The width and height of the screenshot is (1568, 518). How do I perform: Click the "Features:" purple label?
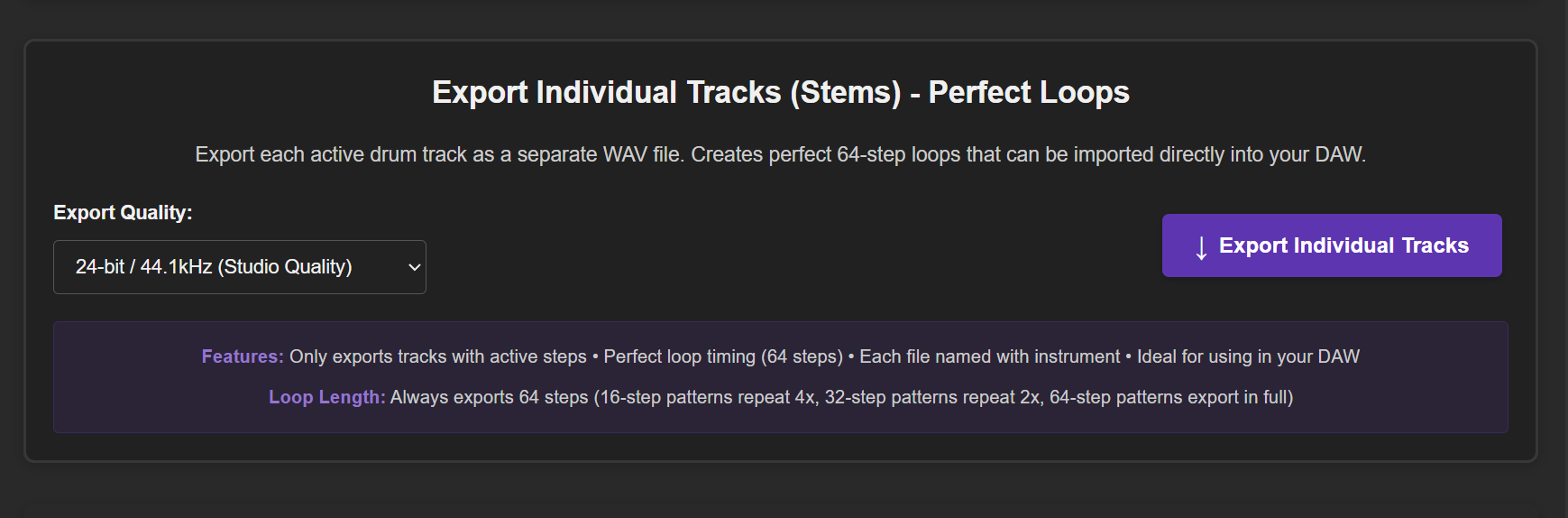point(243,356)
